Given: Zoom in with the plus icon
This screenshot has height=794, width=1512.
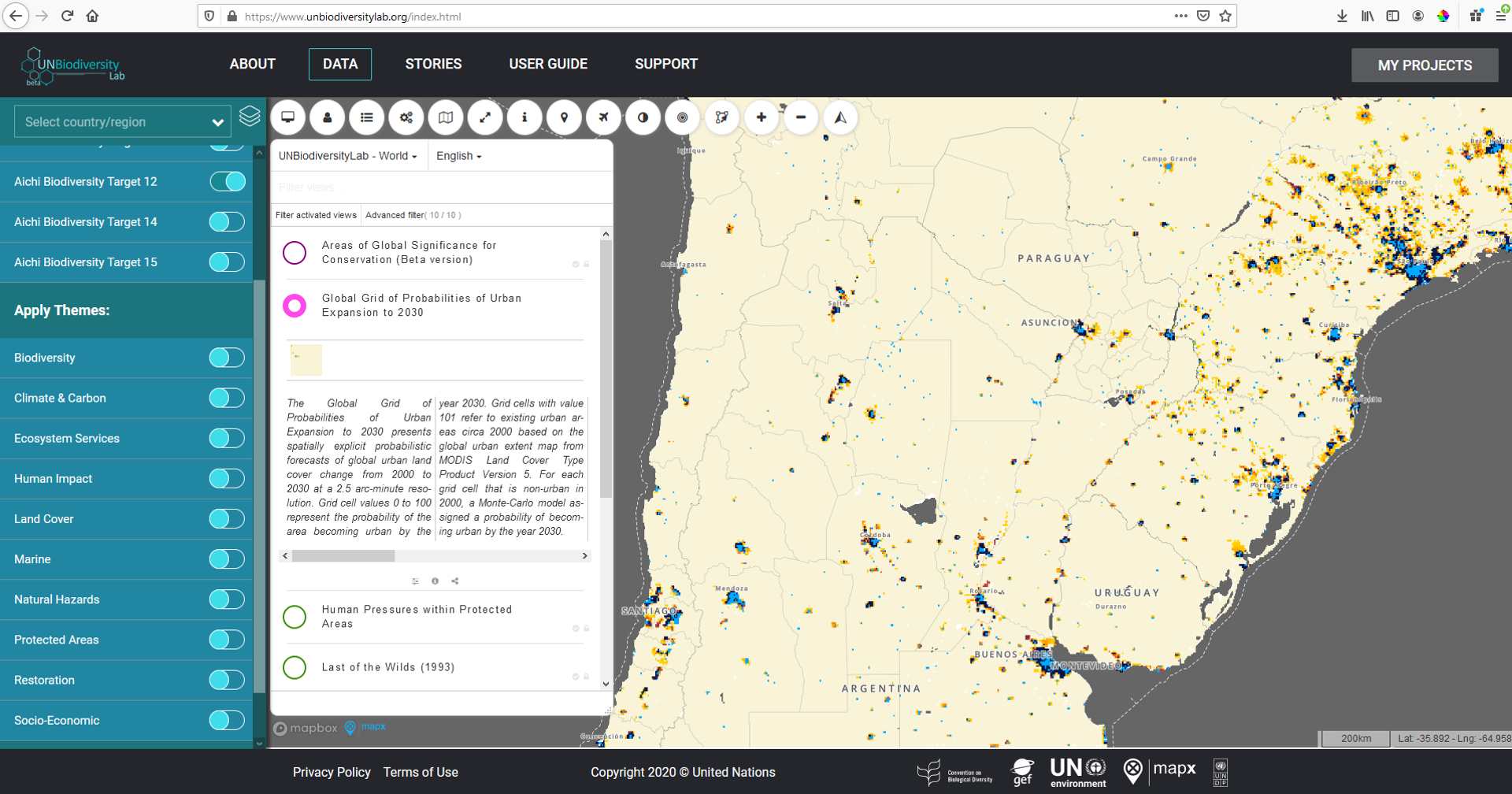Looking at the screenshot, I should coord(761,117).
